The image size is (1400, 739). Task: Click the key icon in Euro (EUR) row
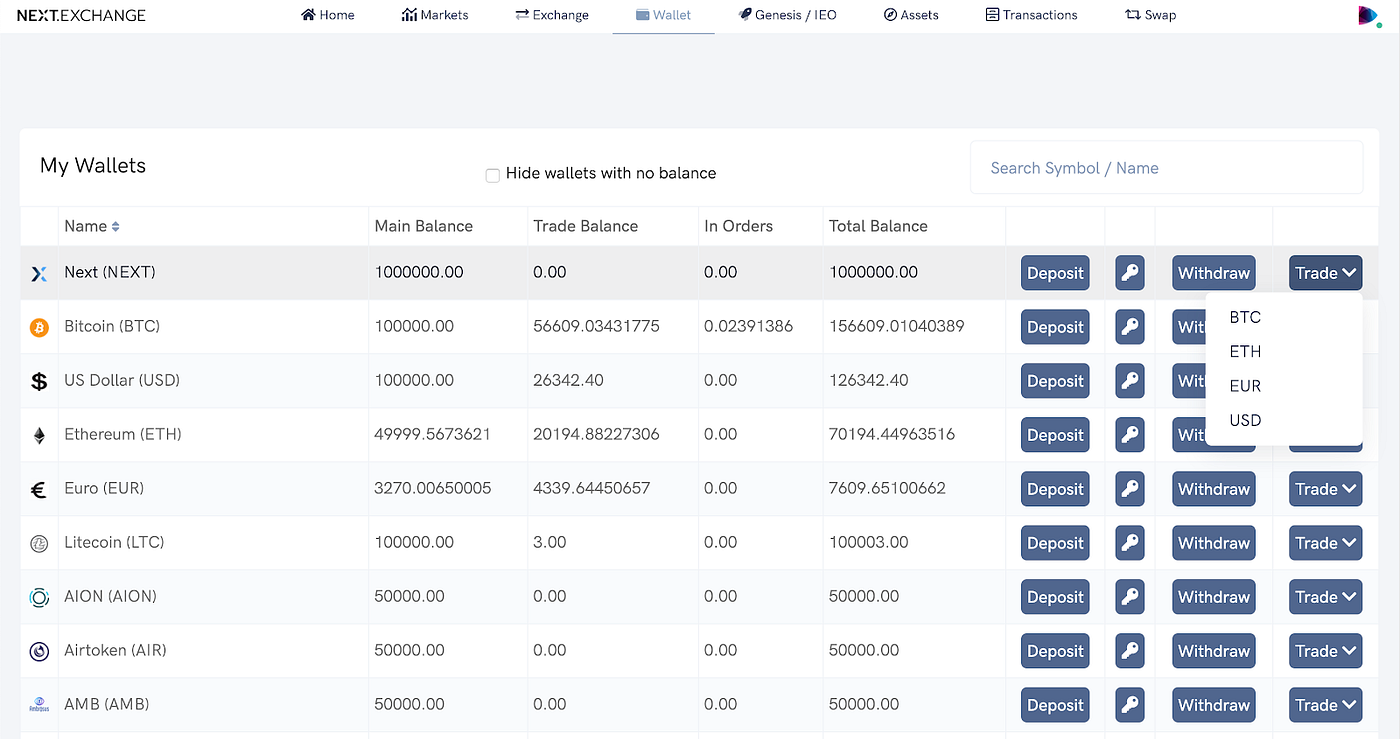coord(1130,489)
